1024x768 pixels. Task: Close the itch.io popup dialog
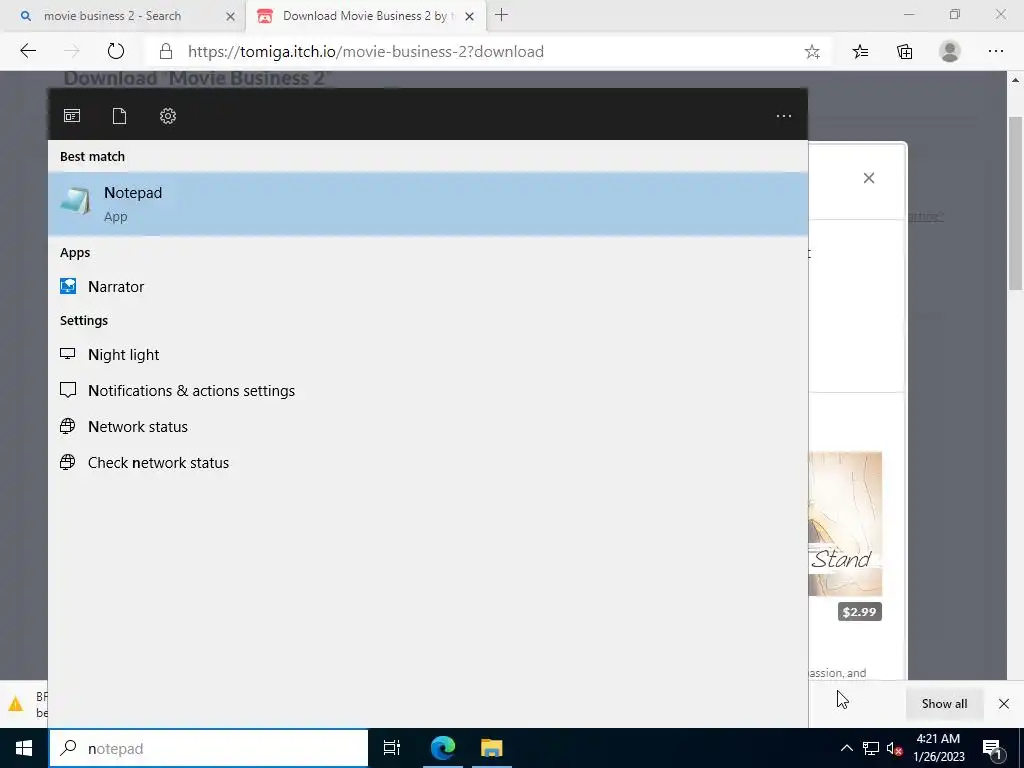coord(869,178)
